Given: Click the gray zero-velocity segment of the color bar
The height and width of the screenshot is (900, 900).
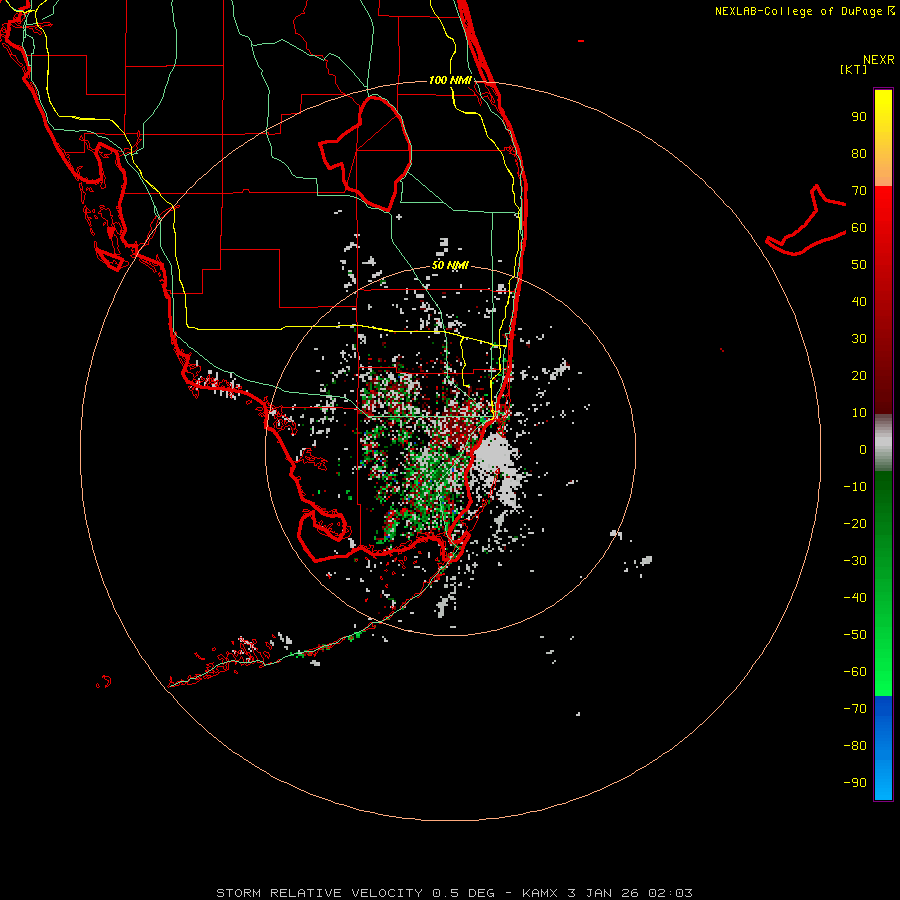Looking at the screenshot, I should click(x=883, y=443).
